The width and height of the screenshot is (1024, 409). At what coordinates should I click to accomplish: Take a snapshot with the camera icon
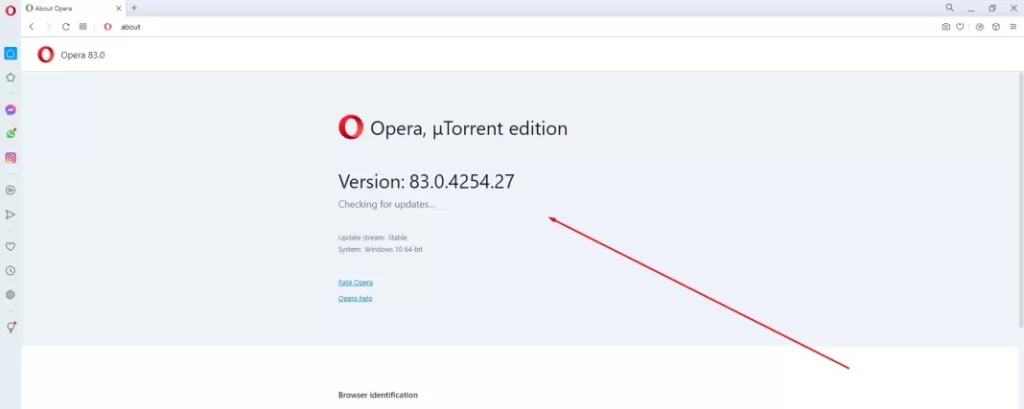pyautogui.click(x=946, y=27)
